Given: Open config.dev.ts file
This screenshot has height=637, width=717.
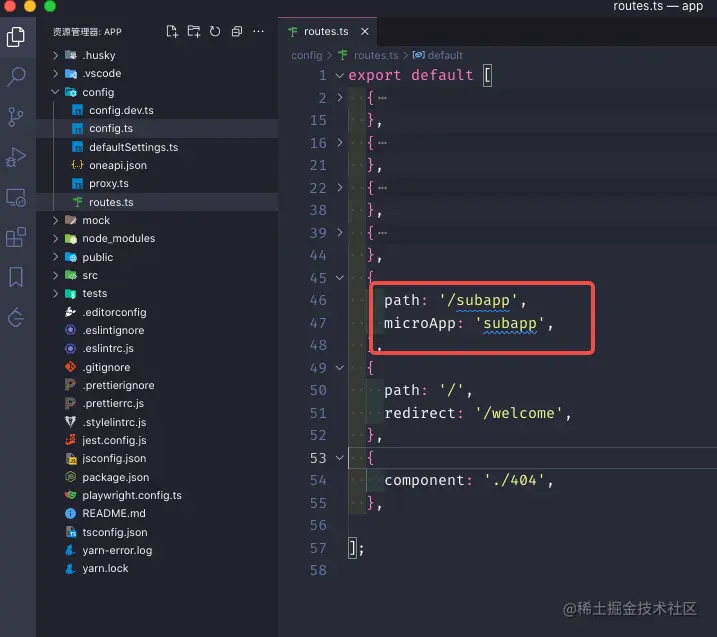Looking at the screenshot, I should pos(157,110).
